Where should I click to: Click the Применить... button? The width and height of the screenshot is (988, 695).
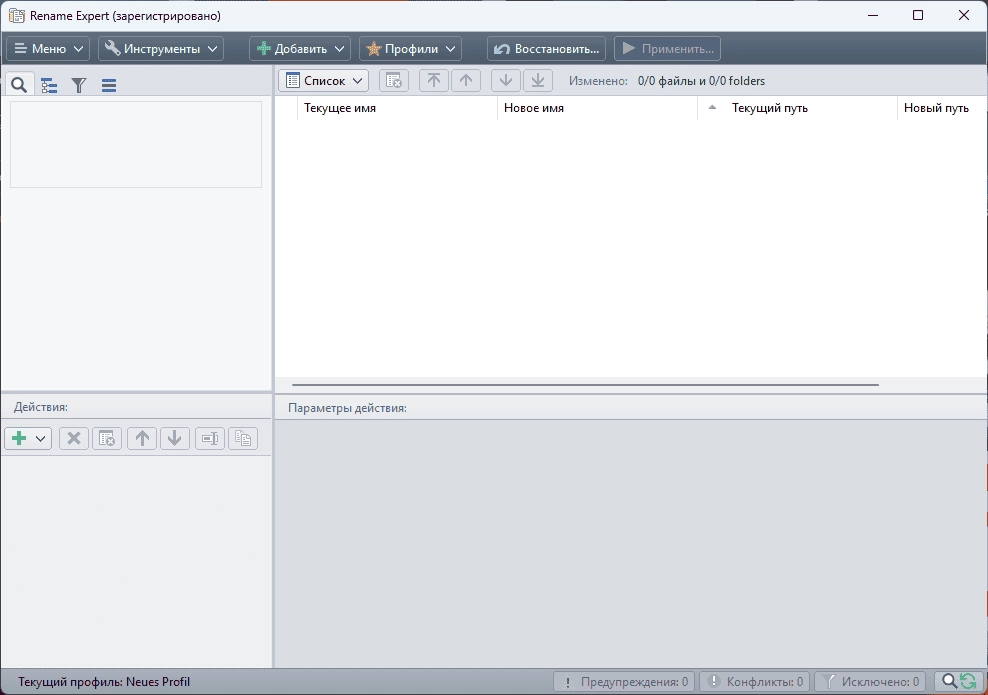click(667, 49)
